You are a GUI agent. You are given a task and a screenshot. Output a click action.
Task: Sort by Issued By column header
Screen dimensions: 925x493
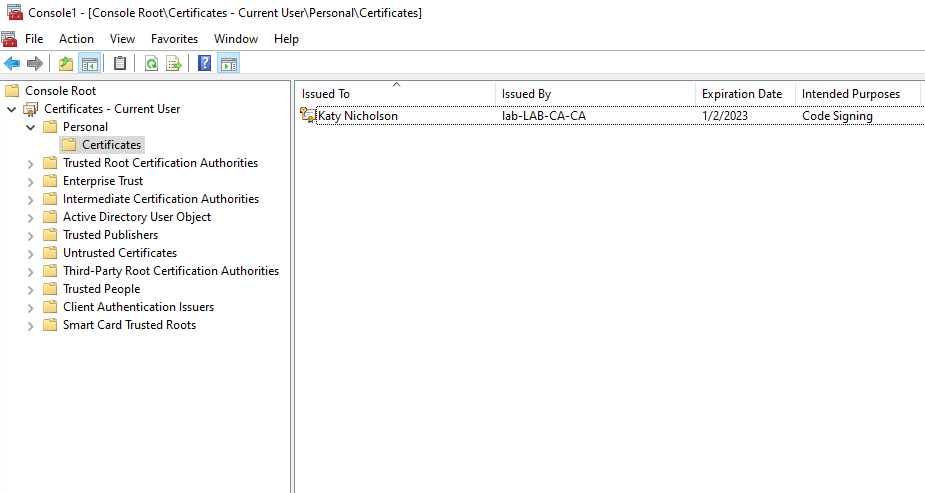(x=526, y=94)
